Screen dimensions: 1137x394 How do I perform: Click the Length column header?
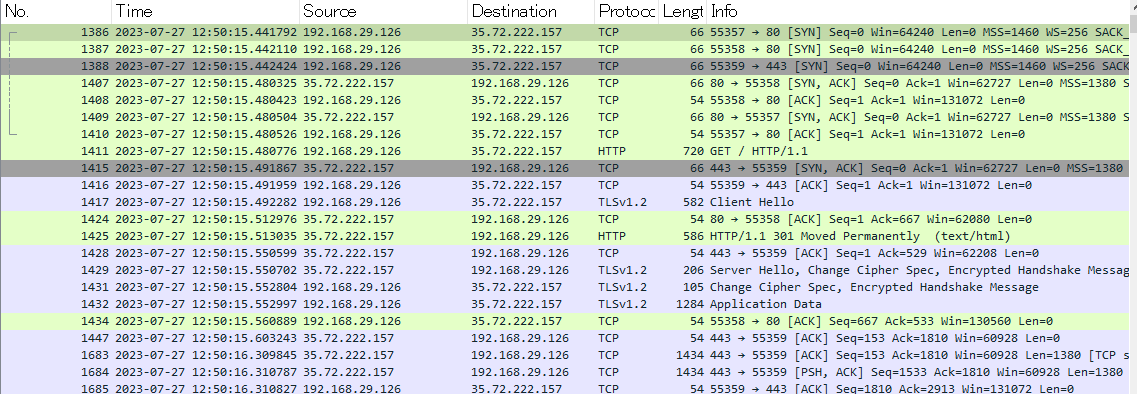[x=682, y=11]
